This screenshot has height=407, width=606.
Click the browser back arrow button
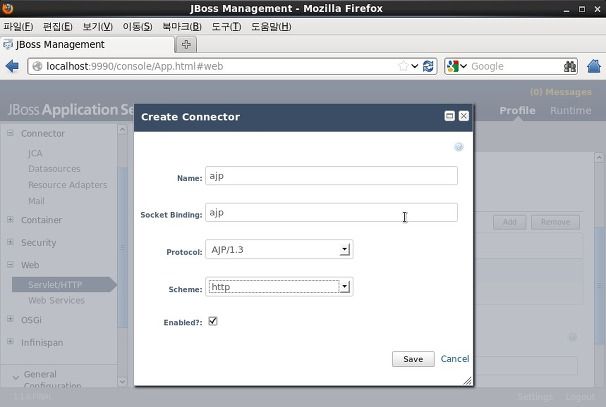pyautogui.click(x=12, y=66)
